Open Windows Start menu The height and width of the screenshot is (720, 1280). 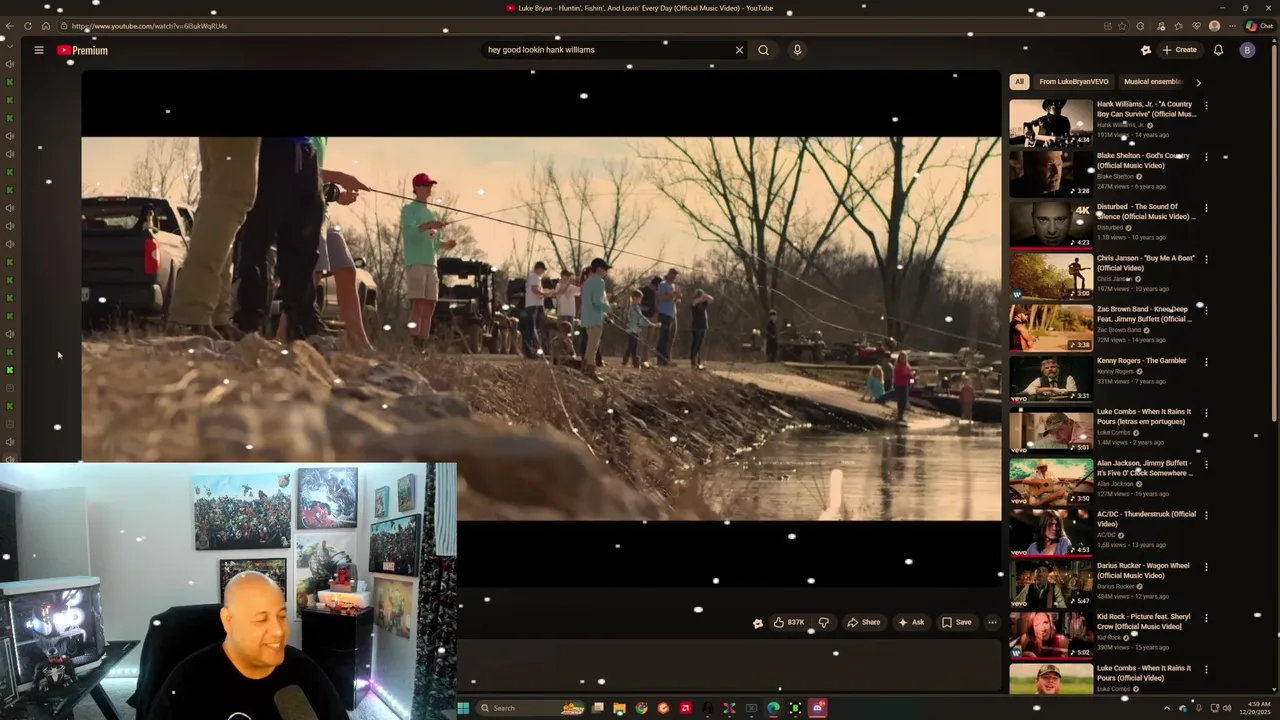tap(463, 708)
